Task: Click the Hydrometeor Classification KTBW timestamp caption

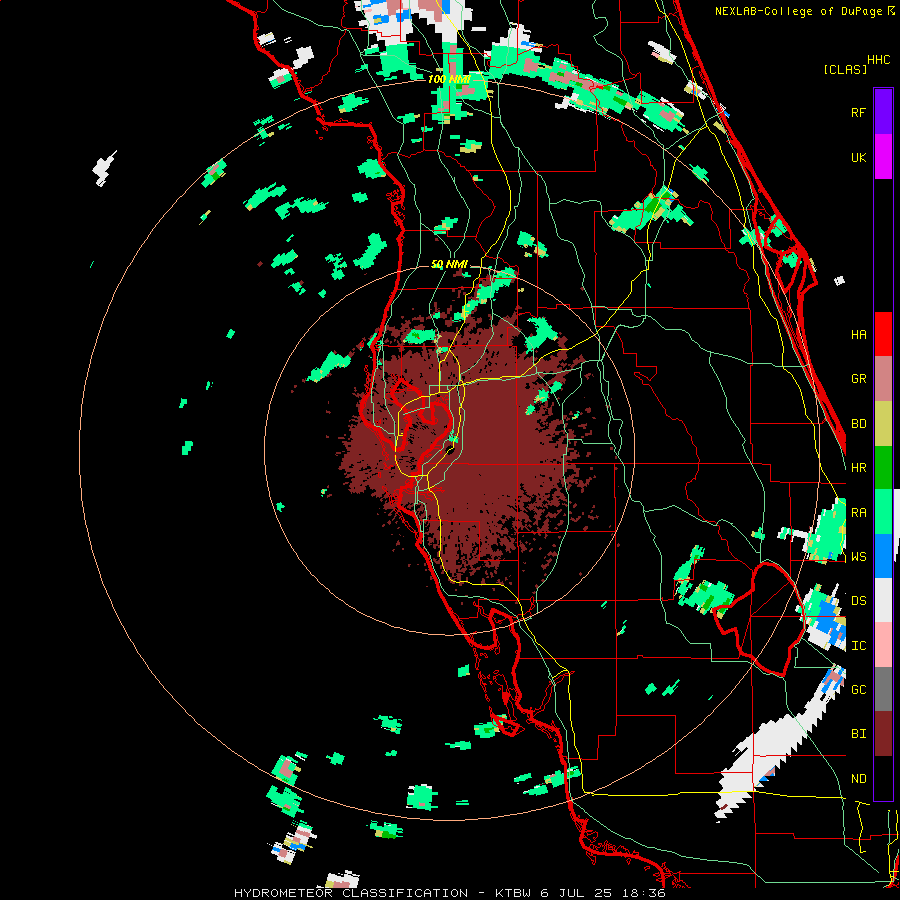Action: coord(449,893)
